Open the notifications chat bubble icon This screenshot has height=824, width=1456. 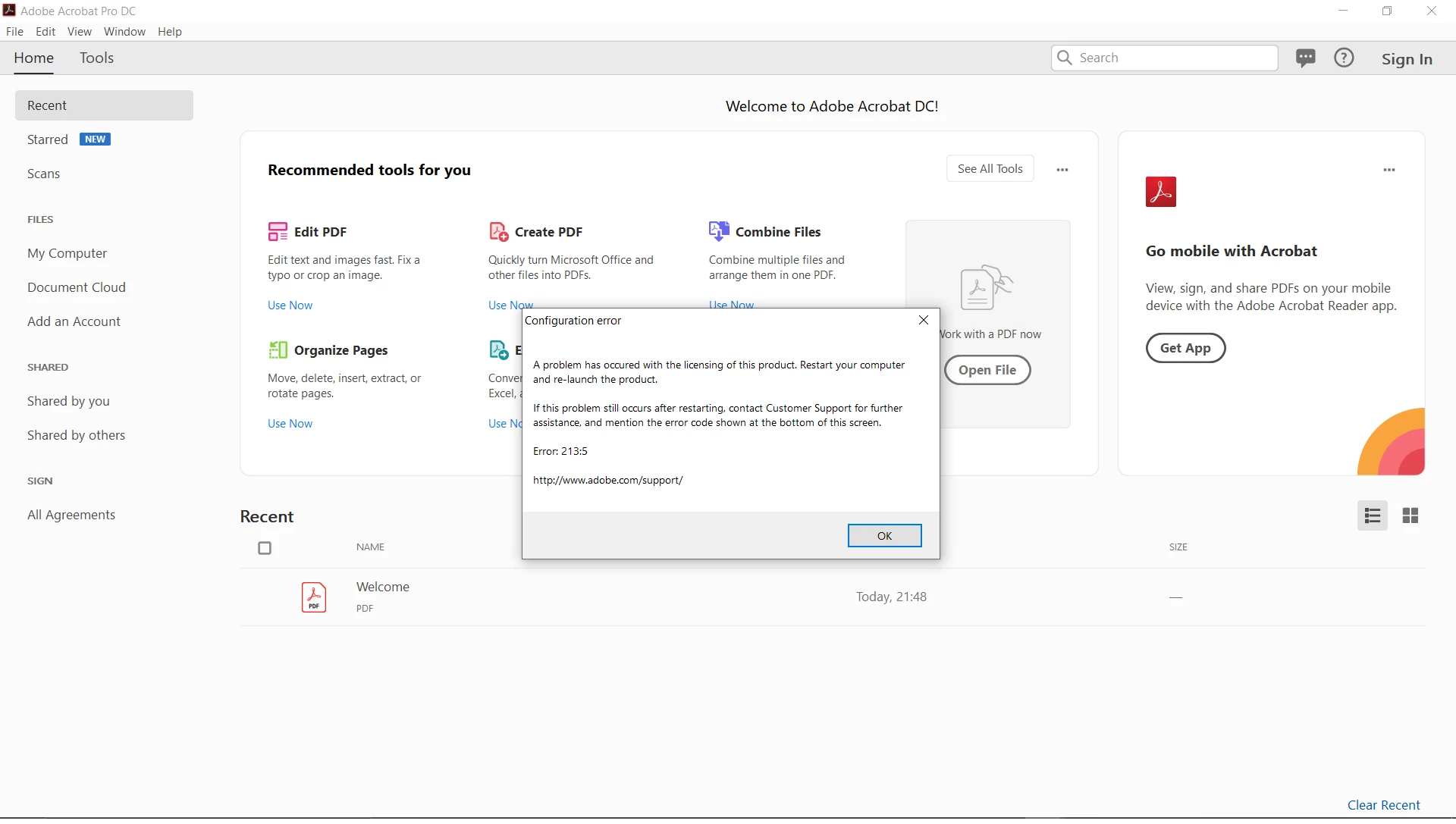(1305, 58)
